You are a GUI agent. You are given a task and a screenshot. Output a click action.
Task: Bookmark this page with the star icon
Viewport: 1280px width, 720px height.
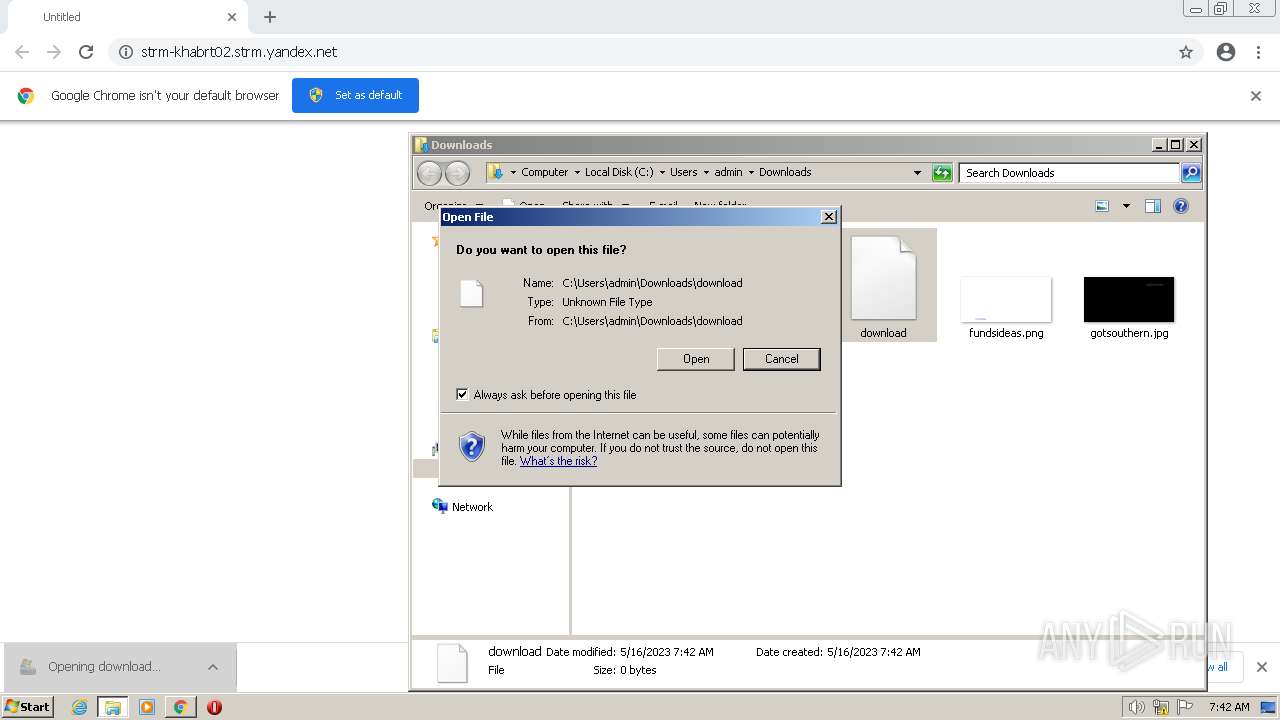[x=1186, y=52]
